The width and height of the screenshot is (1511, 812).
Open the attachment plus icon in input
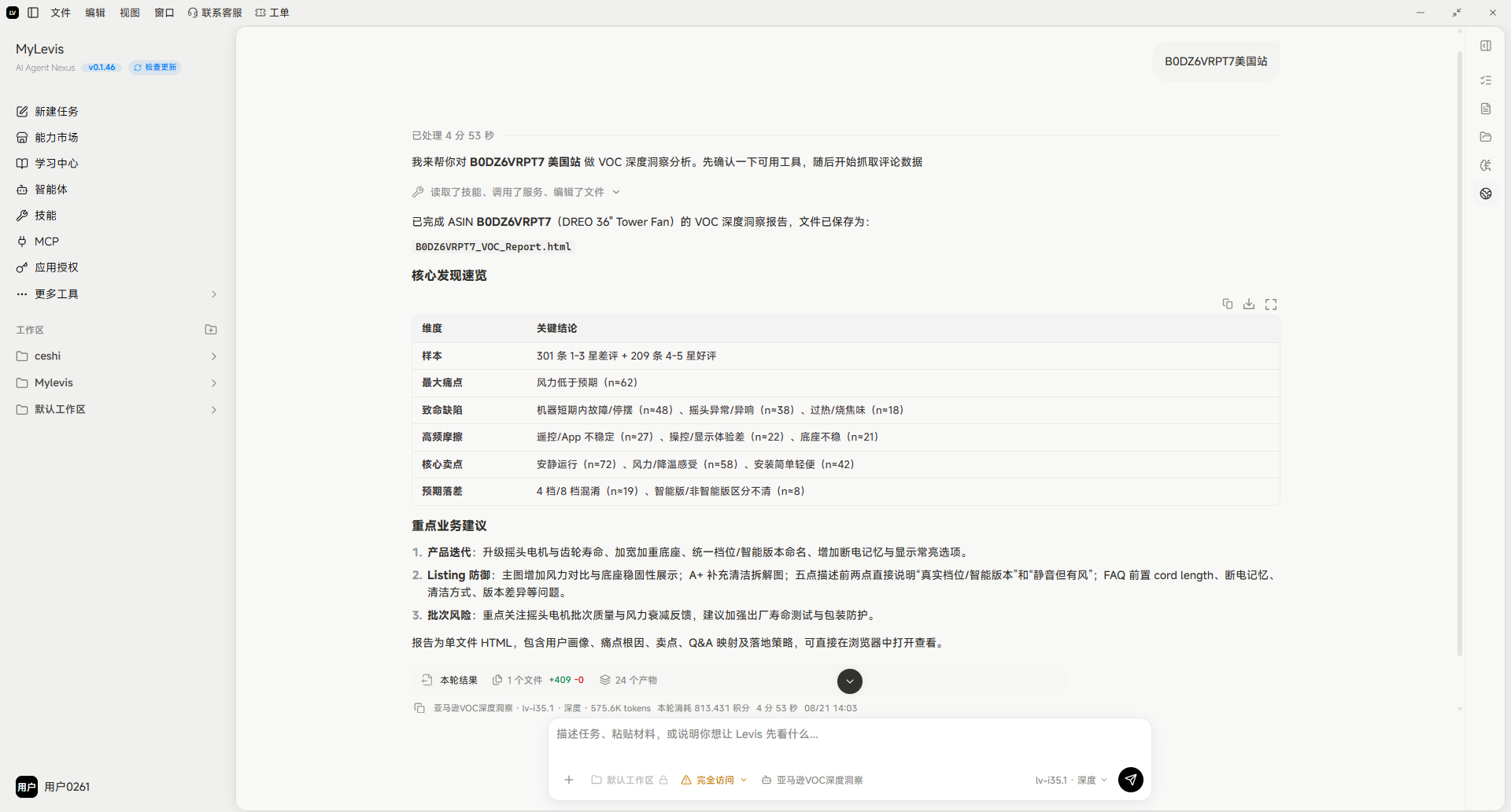click(569, 780)
